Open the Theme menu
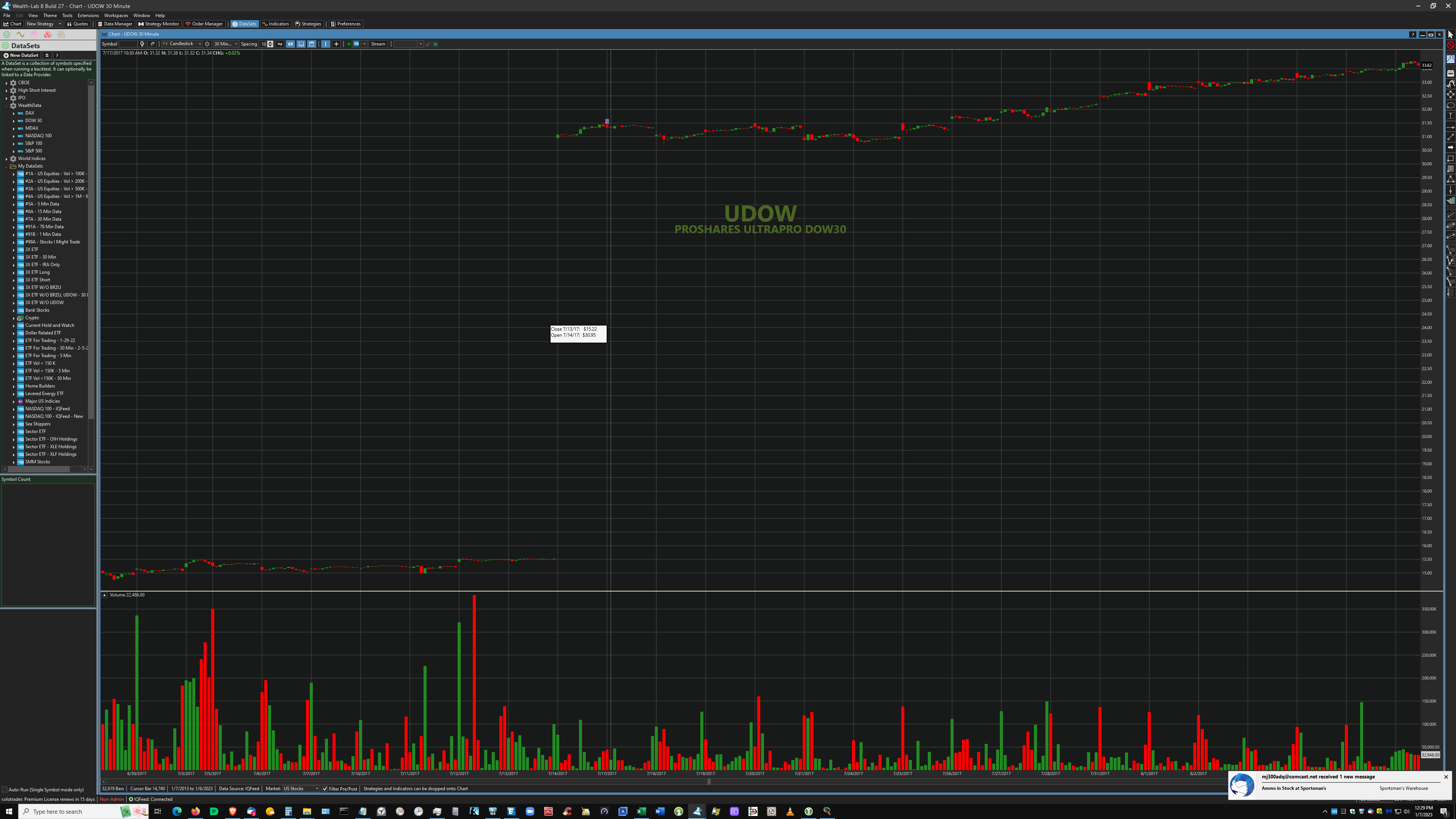This screenshot has height=819, width=1456. [50, 15]
